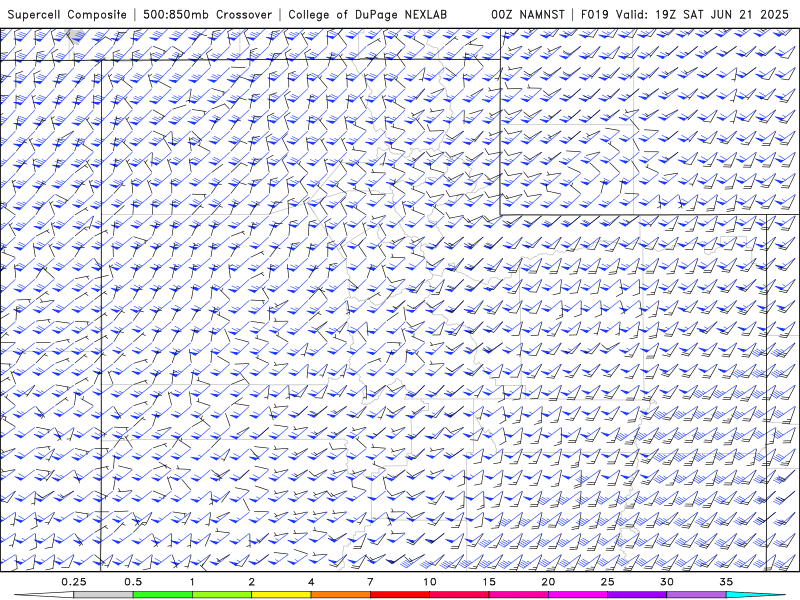This screenshot has height=600, width=800.
Task: Click the legend value label "10"
Action: (x=430, y=582)
